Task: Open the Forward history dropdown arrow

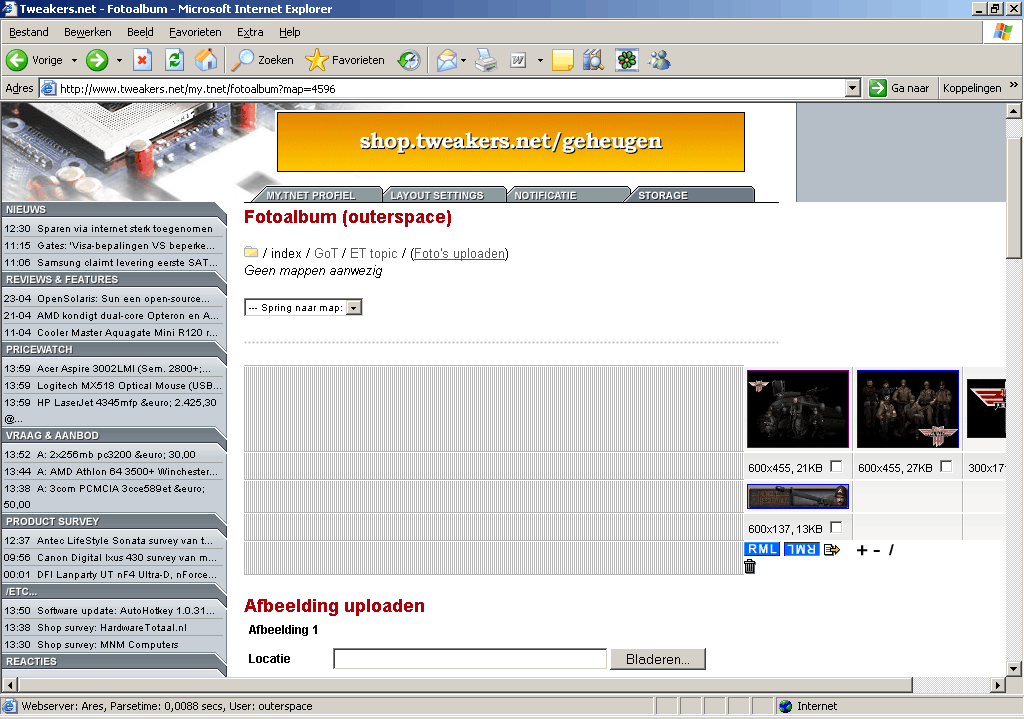Action: pos(119,60)
